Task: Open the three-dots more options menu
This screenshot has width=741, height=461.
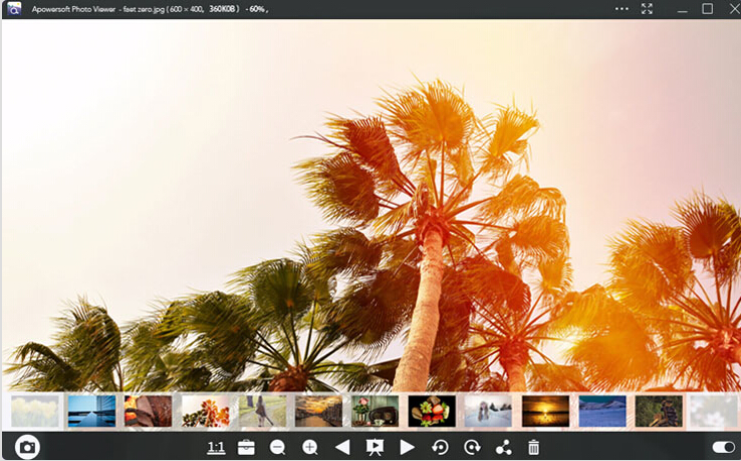Action: pyautogui.click(x=622, y=9)
